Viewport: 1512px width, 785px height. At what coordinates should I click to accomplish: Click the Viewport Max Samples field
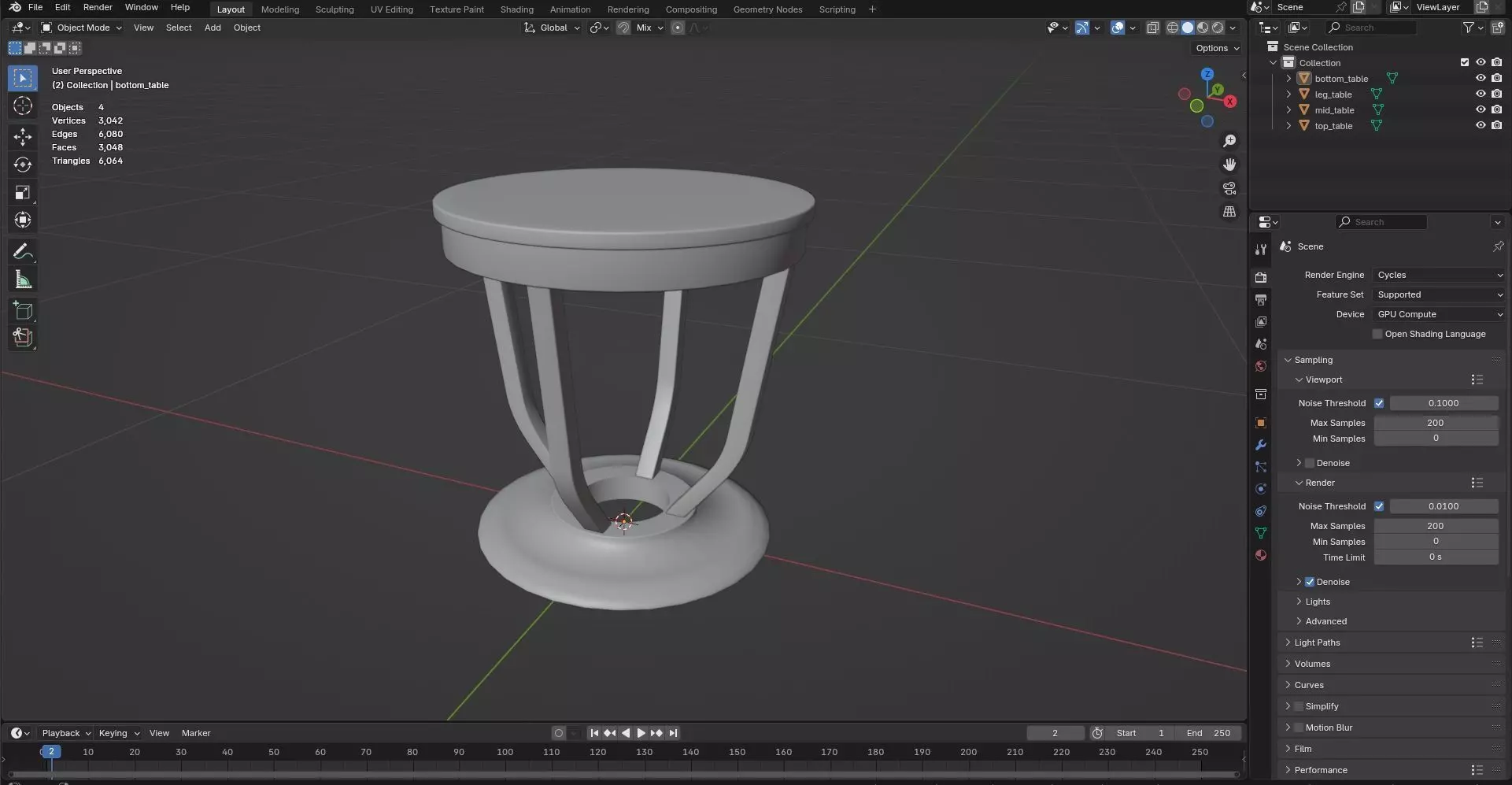point(1436,423)
